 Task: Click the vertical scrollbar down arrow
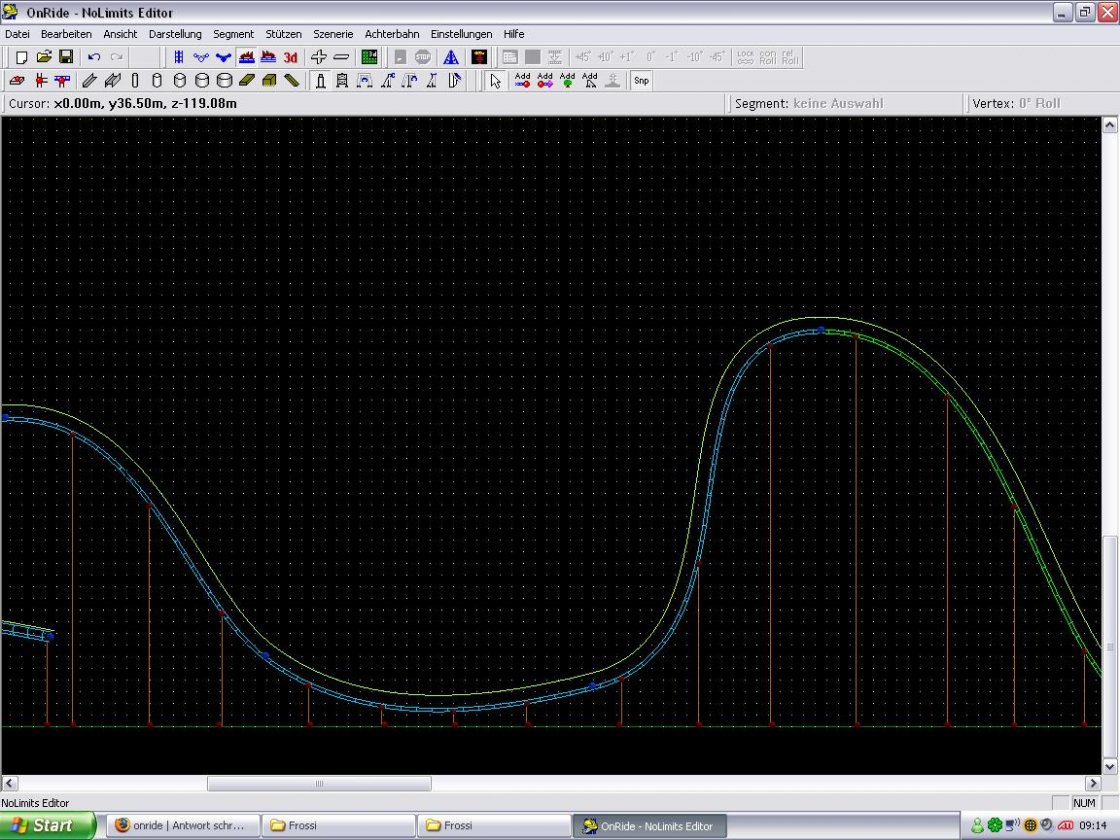click(x=1110, y=766)
